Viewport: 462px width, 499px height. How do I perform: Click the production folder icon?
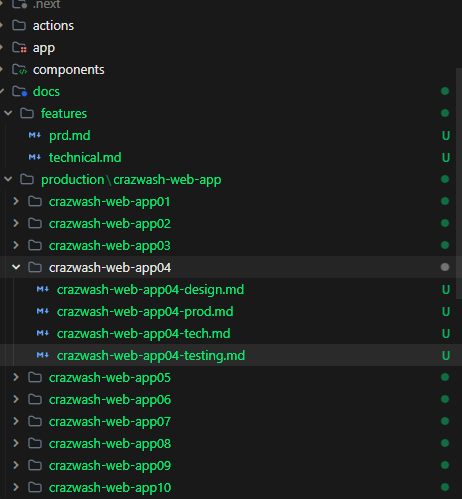tap(27, 179)
